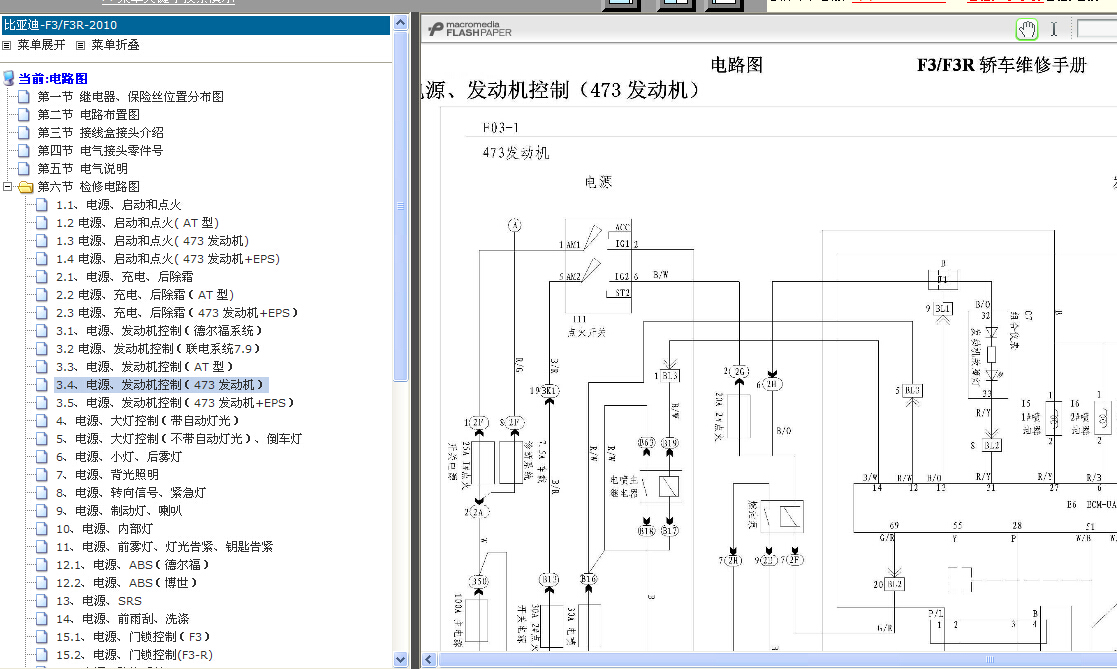The image size is (1117, 669).
Task: Open 第四节 电气接头零件号
Action: [x=100, y=150]
